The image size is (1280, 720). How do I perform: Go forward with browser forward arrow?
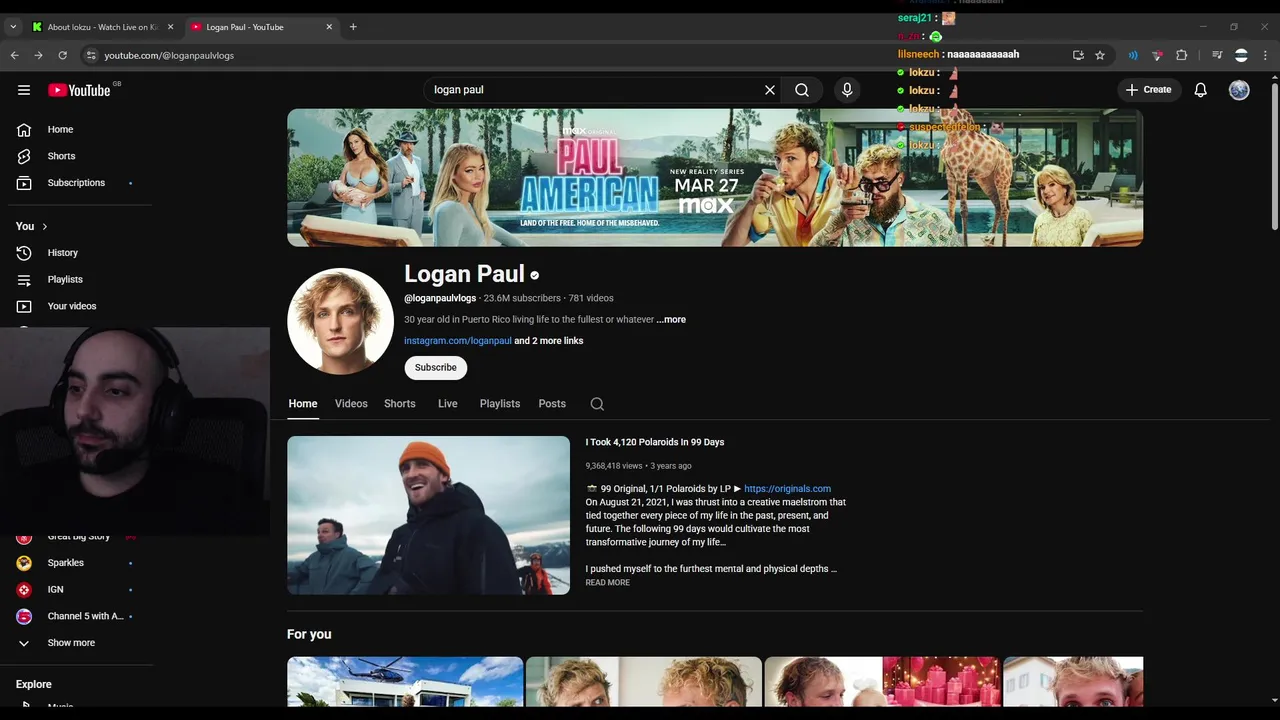(38, 55)
